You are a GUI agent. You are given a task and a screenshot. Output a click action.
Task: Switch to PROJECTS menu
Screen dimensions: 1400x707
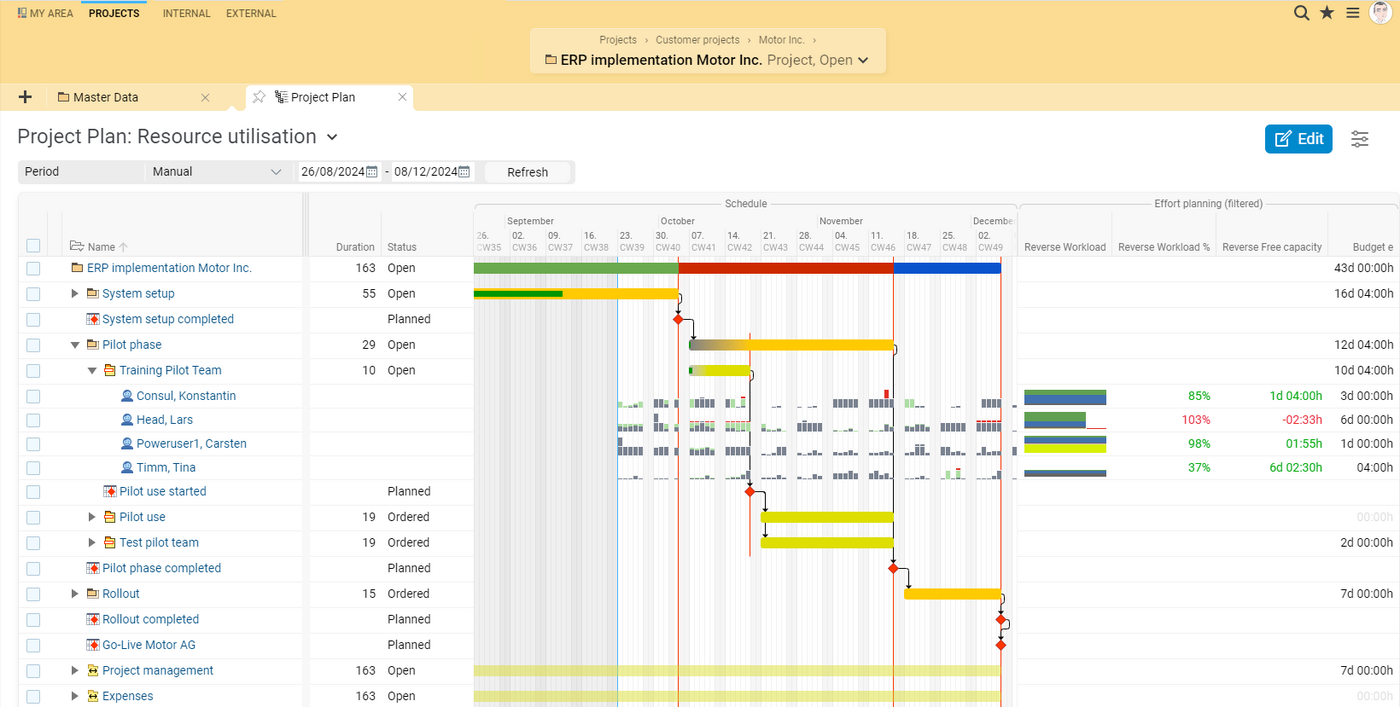[x=114, y=14]
